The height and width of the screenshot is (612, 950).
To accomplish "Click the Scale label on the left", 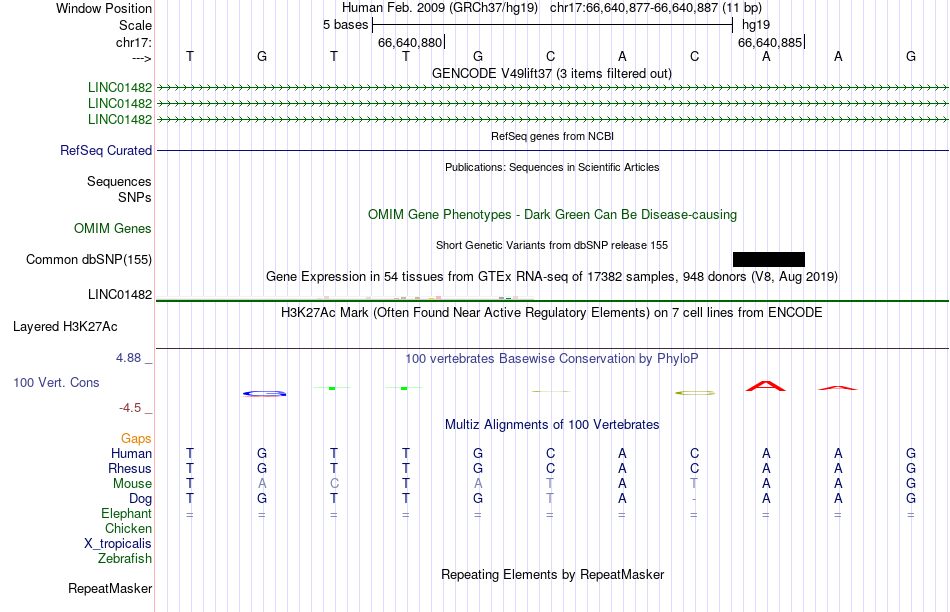I will [x=135, y=25].
